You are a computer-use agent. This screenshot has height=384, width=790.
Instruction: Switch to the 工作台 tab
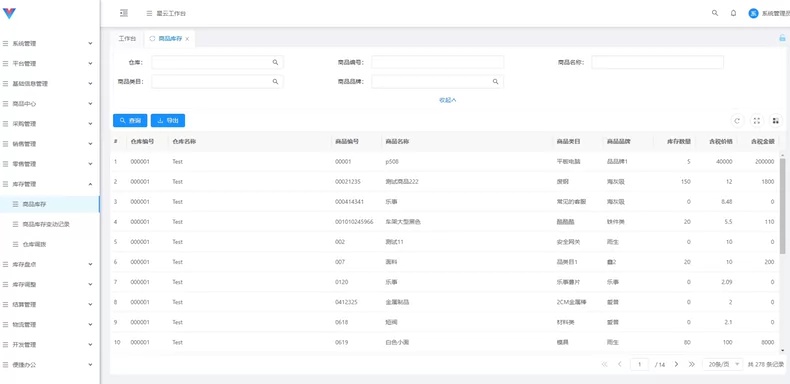click(x=127, y=38)
